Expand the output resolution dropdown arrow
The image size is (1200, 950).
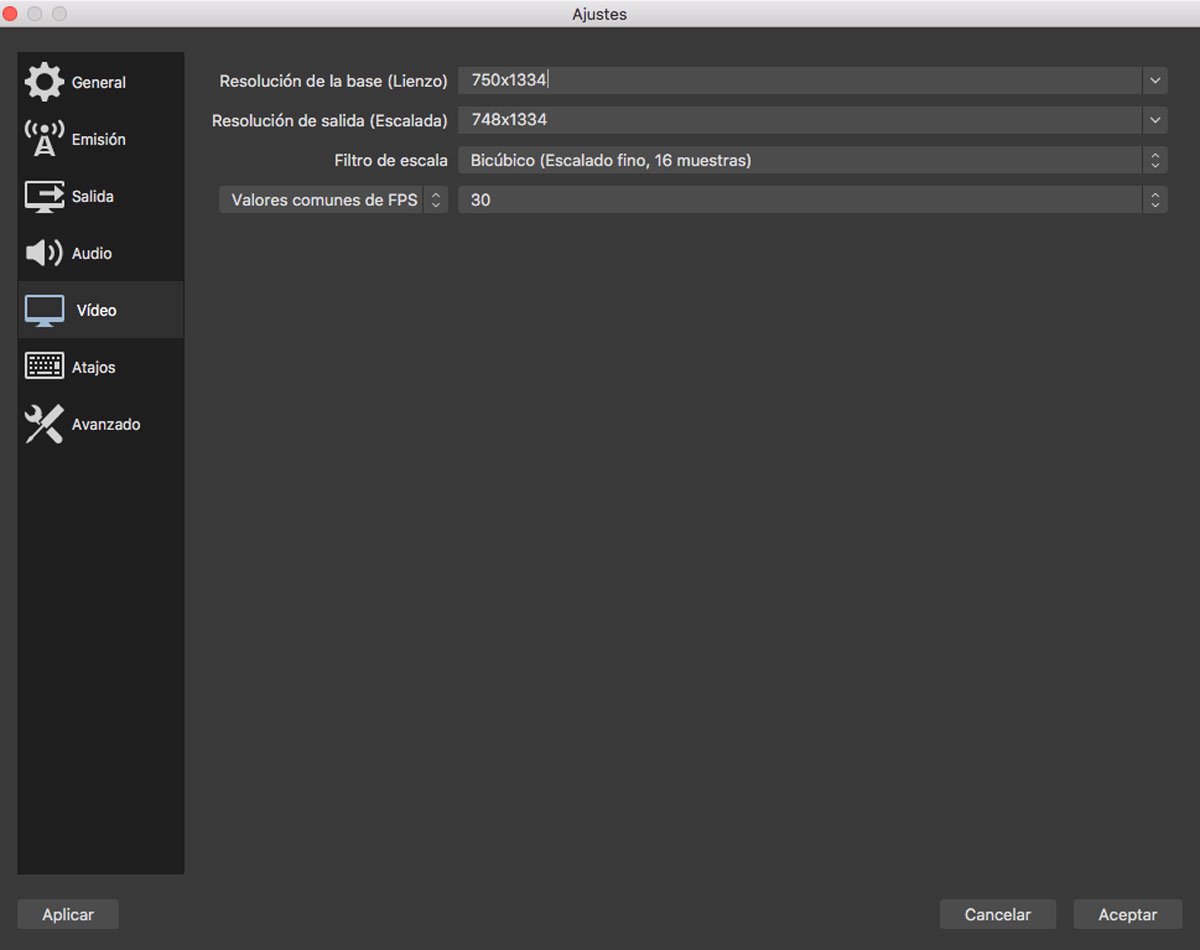pyautogui.click(x=1155, y=120)
